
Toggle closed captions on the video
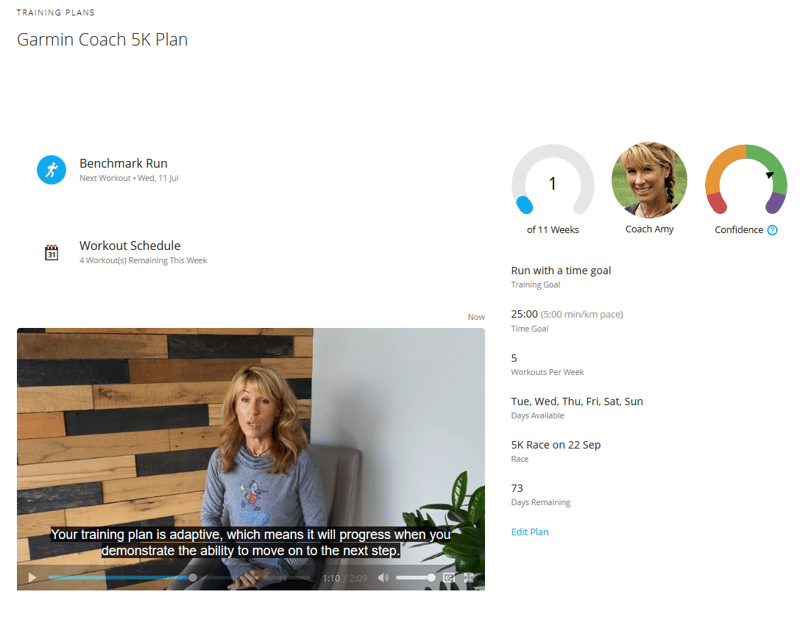(x=449, y=578)
